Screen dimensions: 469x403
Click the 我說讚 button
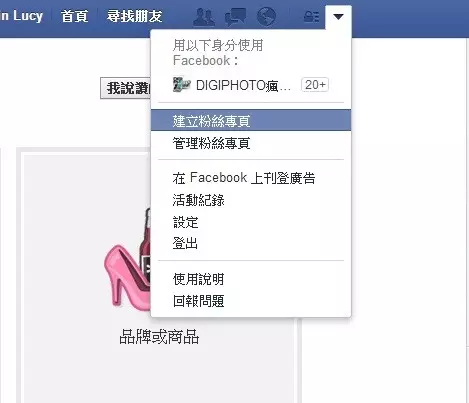pyautogui.click(x=126, y=88)
